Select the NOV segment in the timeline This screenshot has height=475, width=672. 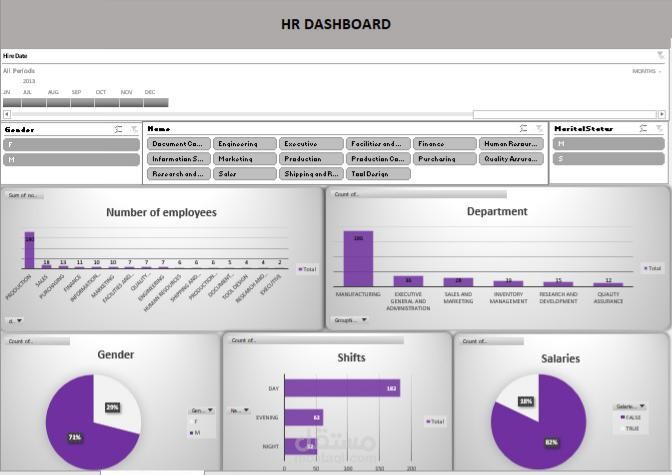(x=132, y=102)
